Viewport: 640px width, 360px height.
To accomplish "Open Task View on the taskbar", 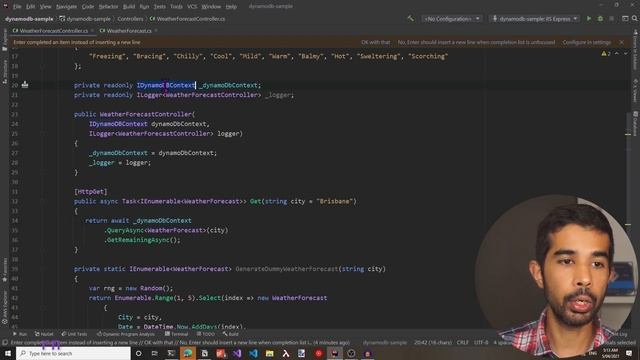I will point(155,353).
